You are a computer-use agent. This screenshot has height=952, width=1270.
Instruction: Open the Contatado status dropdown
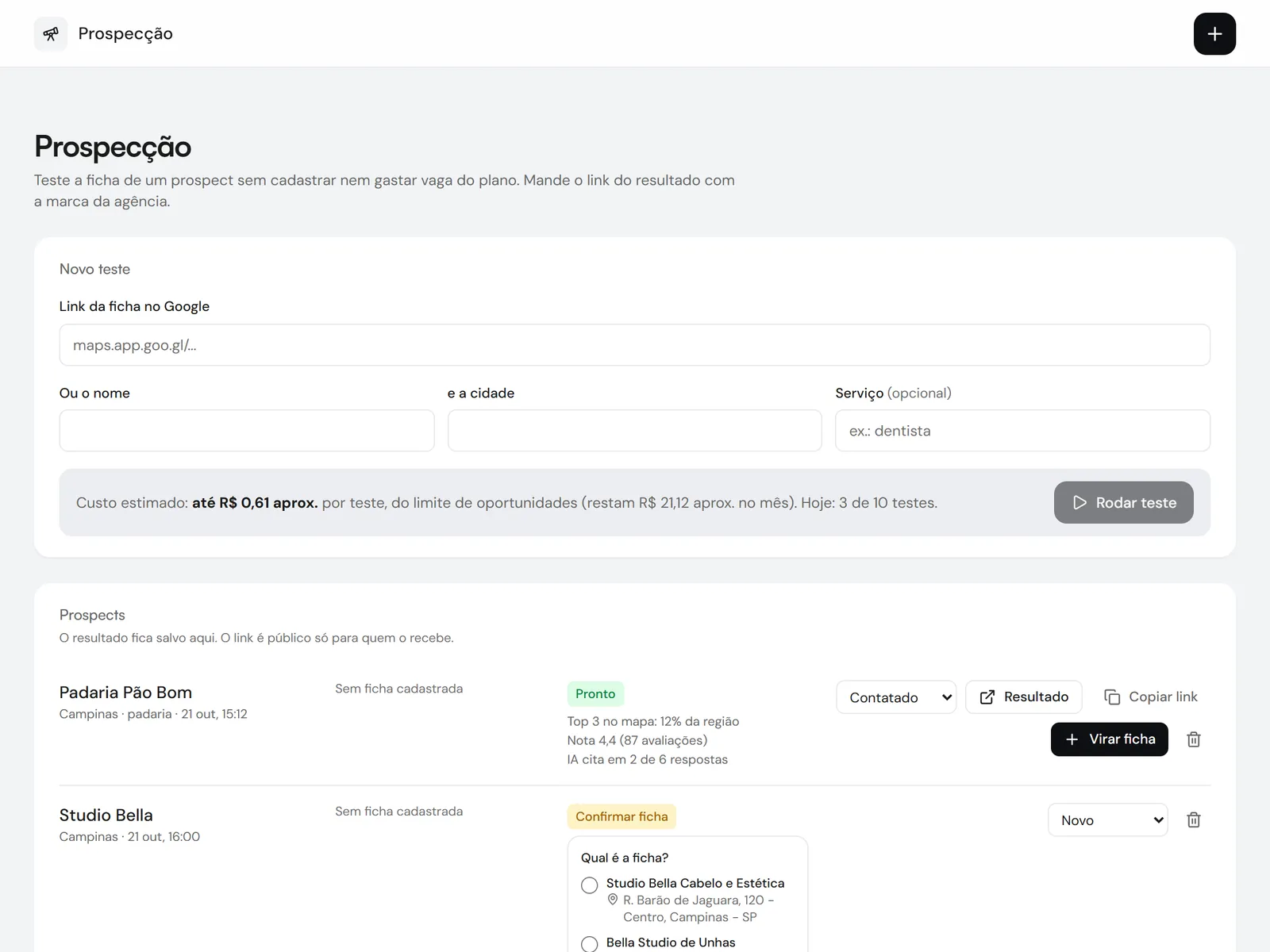(896, 697)
